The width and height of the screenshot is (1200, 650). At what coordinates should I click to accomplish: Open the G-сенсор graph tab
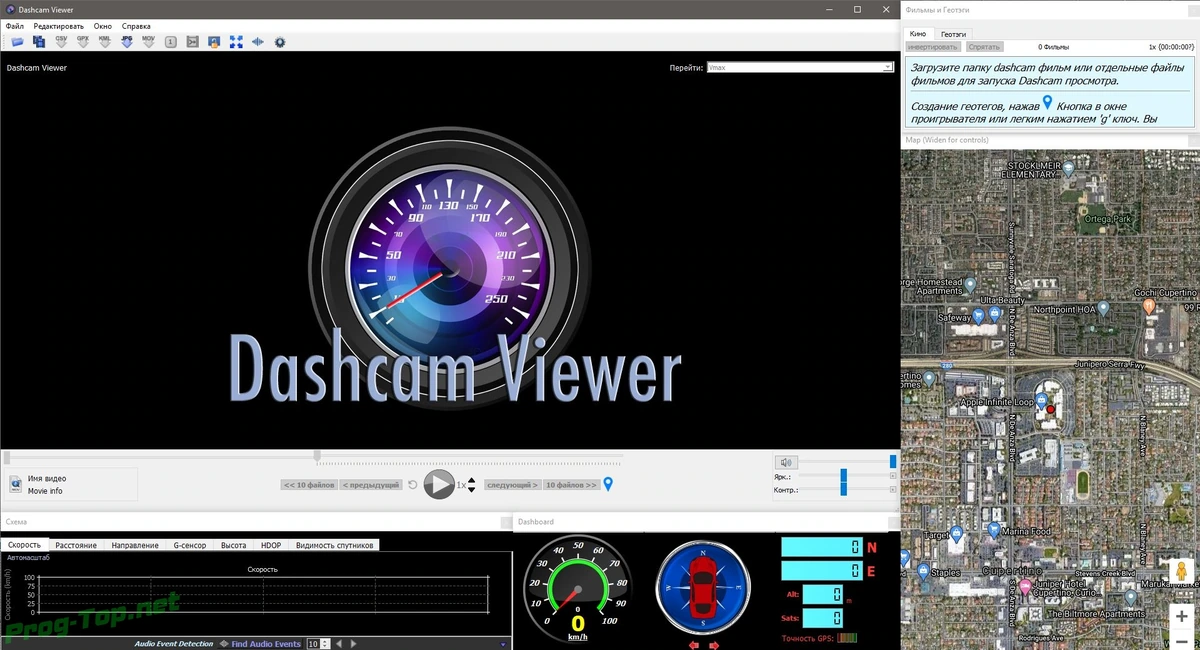pyautogui.click(x=190, y=545)
